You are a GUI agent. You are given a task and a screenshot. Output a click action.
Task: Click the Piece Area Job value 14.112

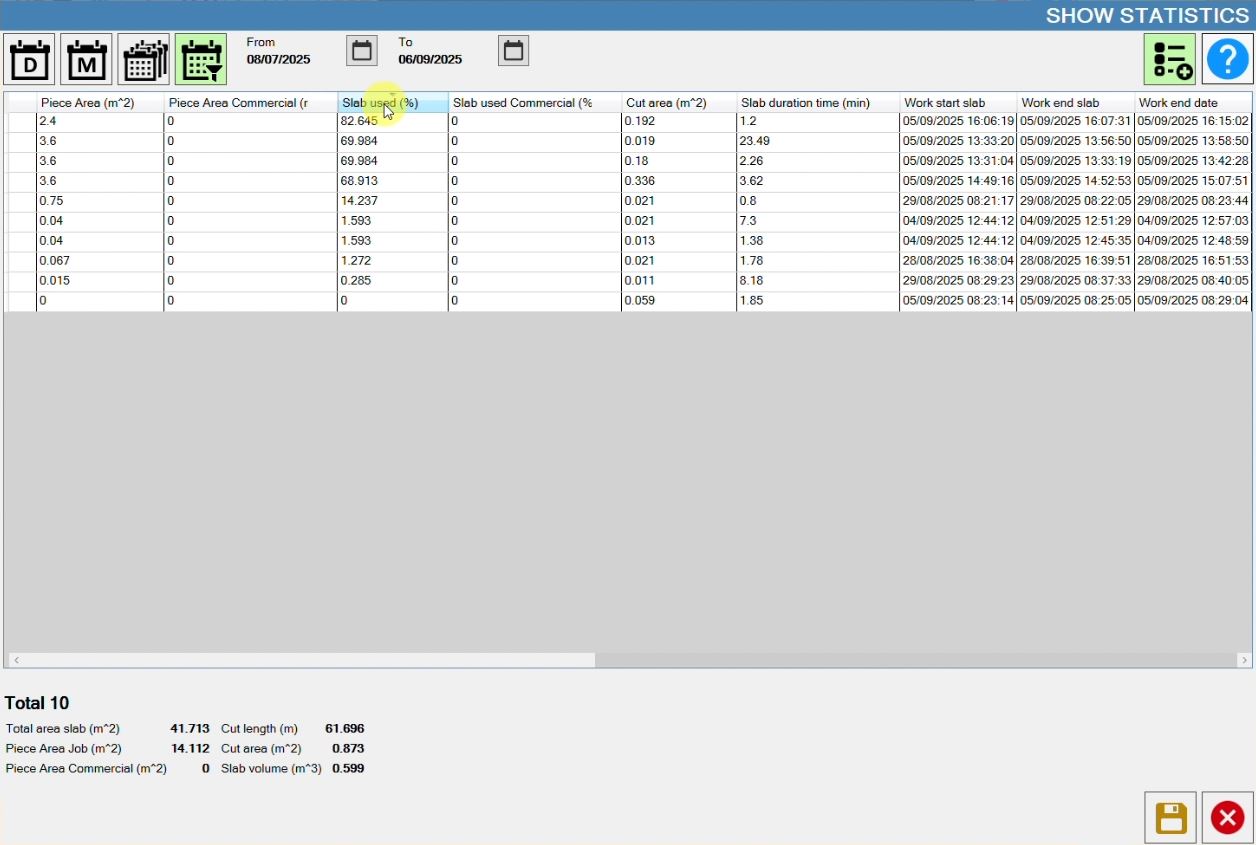(x=190, y=749)
